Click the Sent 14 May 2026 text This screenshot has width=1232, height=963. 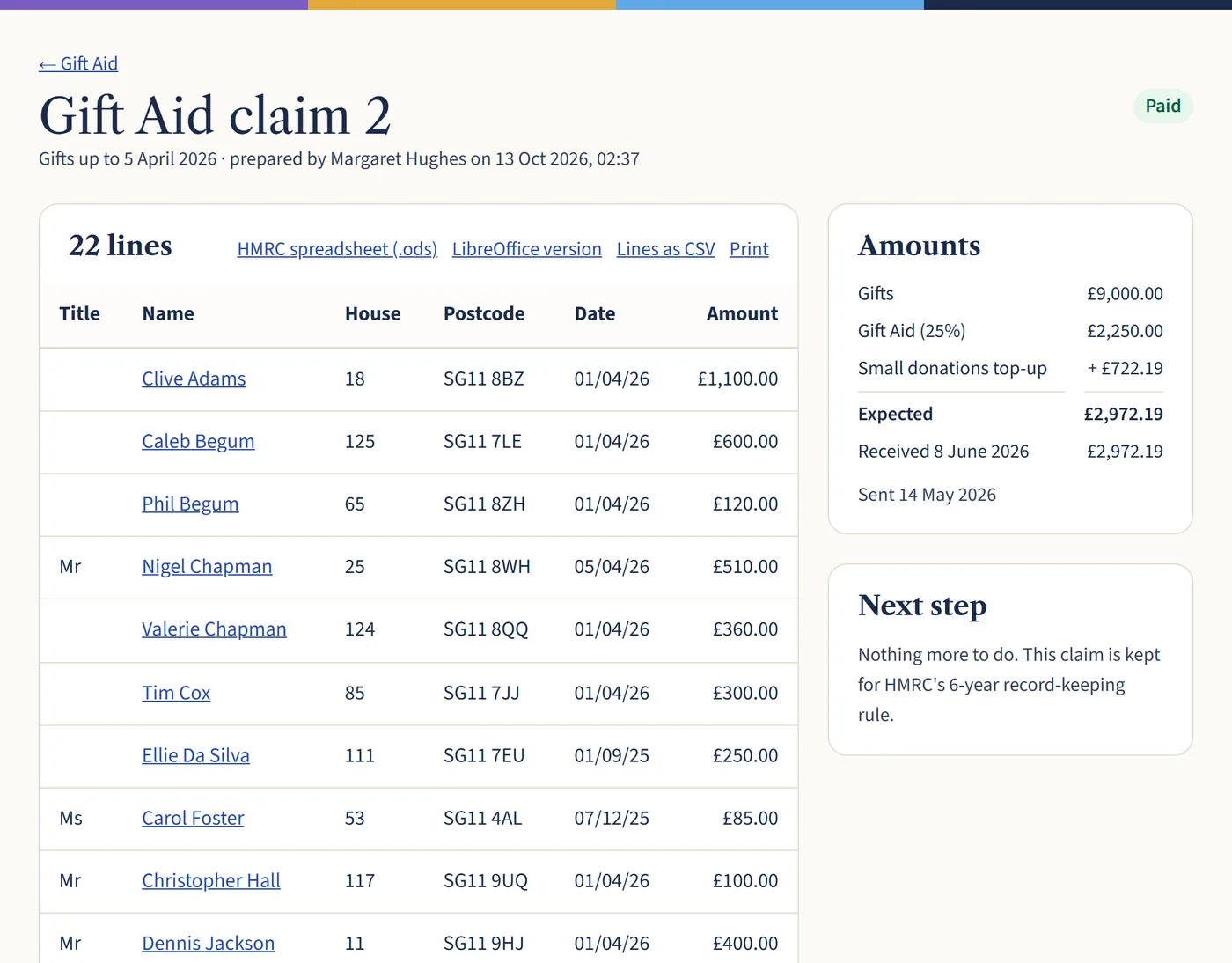click(927, 495)
